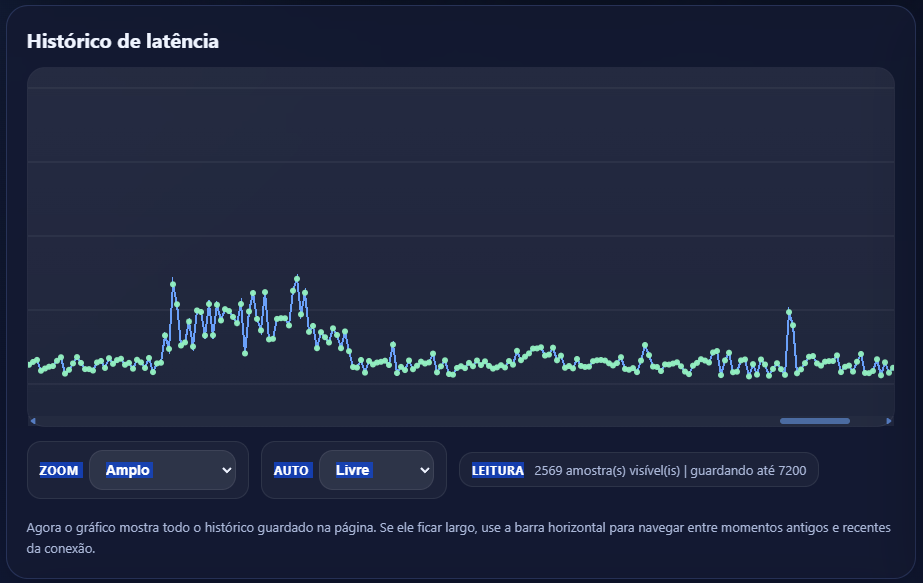Open the ZOOM dropdown showing Amplo
The height and width of the screenshot is (583, 923).
coord(162,470)
